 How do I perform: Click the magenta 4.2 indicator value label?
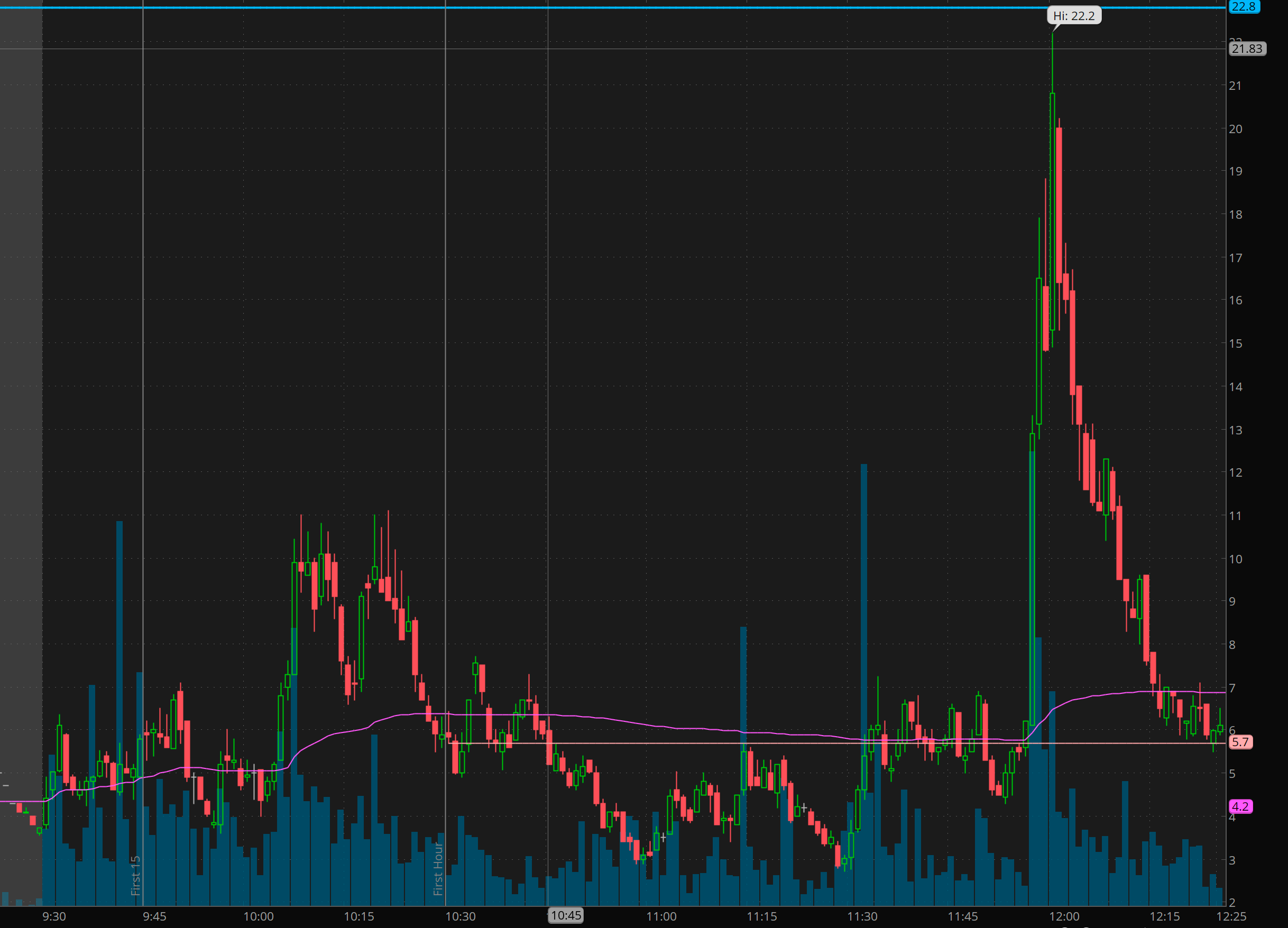pyautogui.click(x=1240, y=806)
